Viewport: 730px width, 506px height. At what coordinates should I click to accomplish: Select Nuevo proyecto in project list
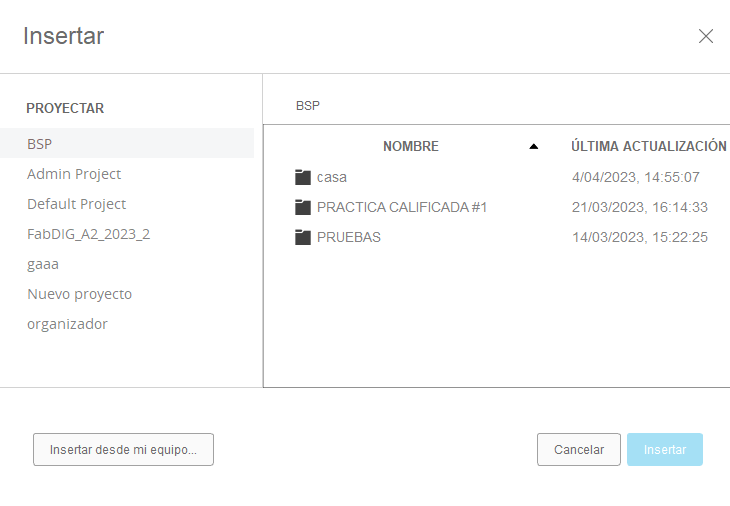(79, 294)
